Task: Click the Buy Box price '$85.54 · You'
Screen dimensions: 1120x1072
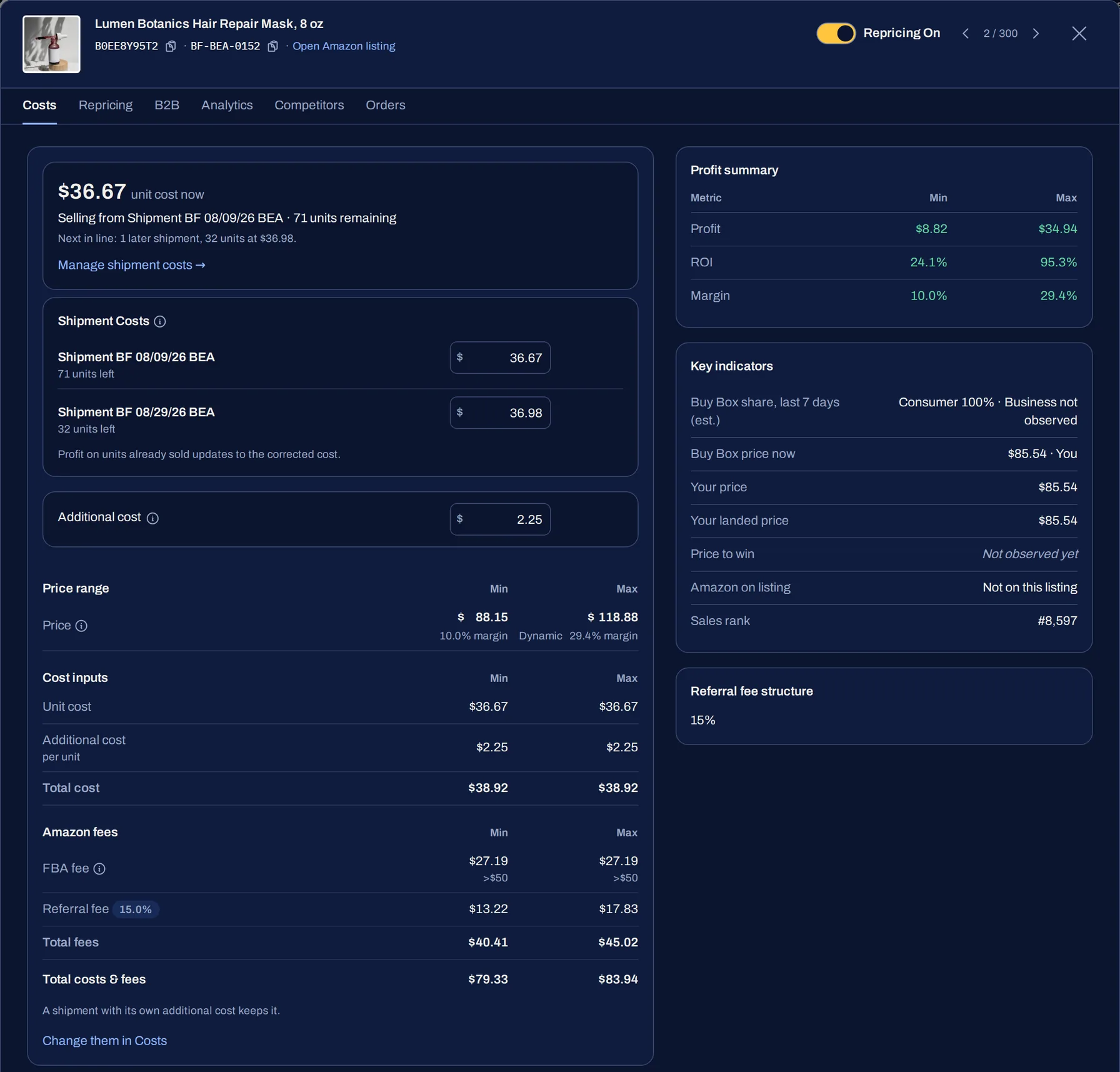Action: click(1042, 454)
